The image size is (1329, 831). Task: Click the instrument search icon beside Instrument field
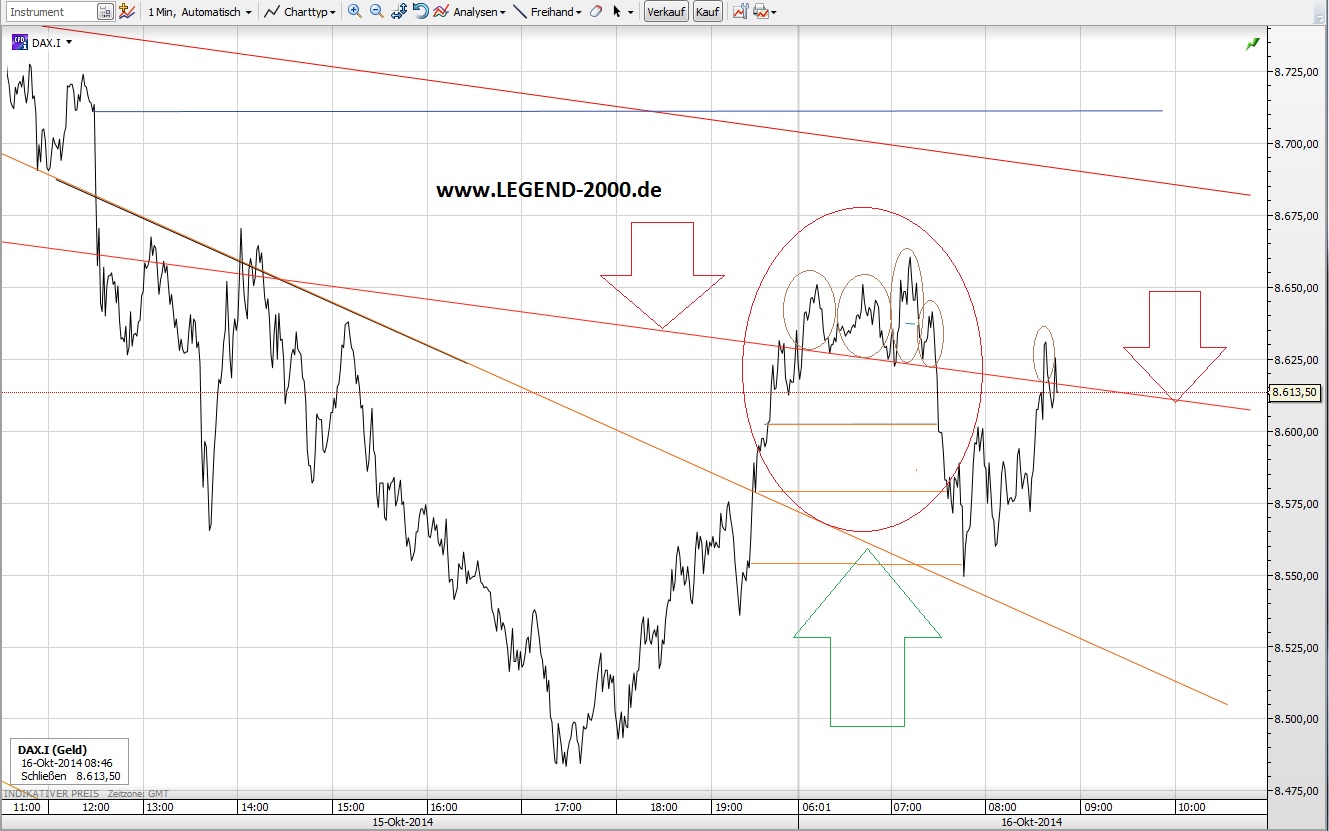106,11
